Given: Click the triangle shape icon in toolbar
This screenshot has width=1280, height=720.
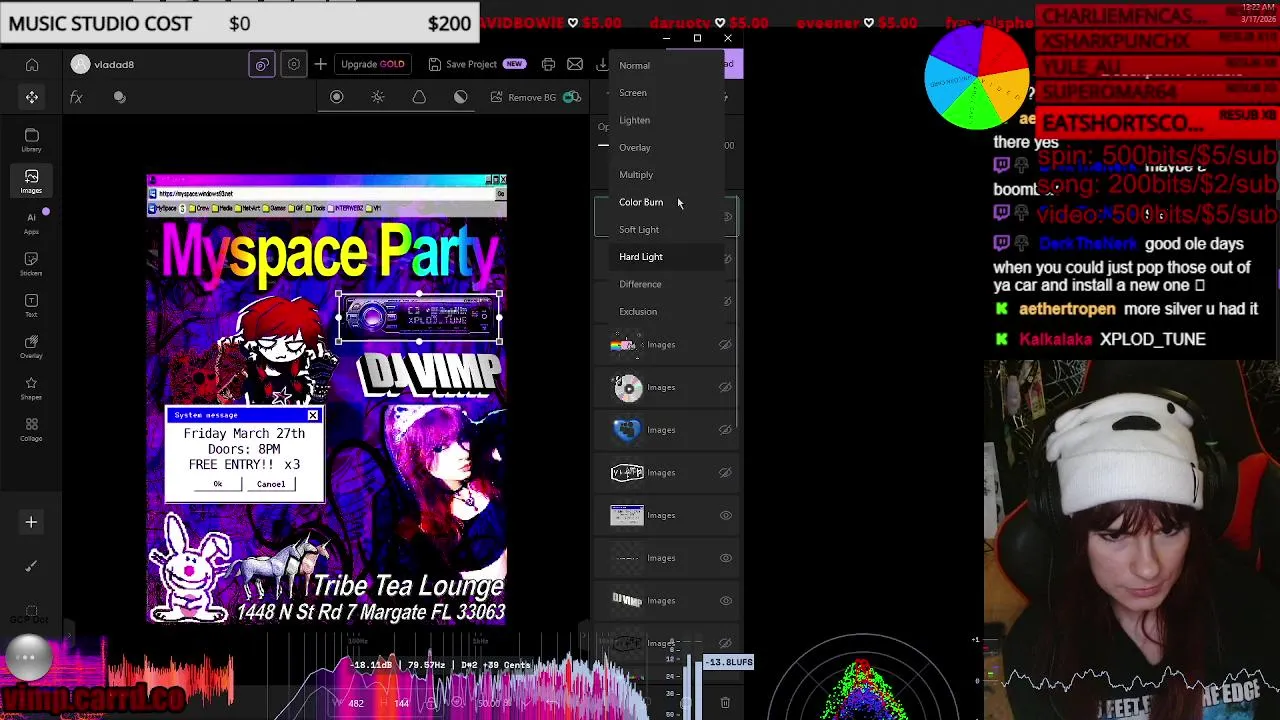Looking at the screenshot, I should [419, 97].
